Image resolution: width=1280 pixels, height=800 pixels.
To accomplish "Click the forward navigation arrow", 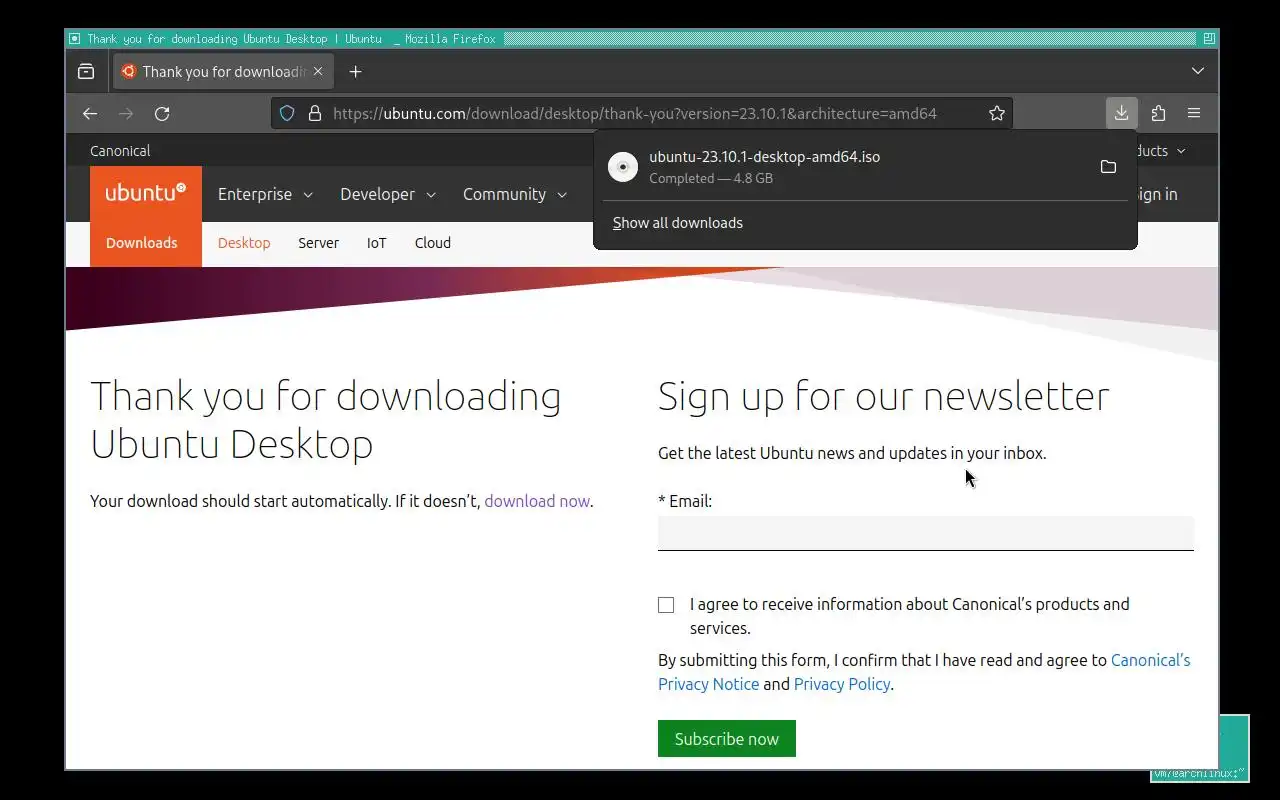I will point(126,114).
